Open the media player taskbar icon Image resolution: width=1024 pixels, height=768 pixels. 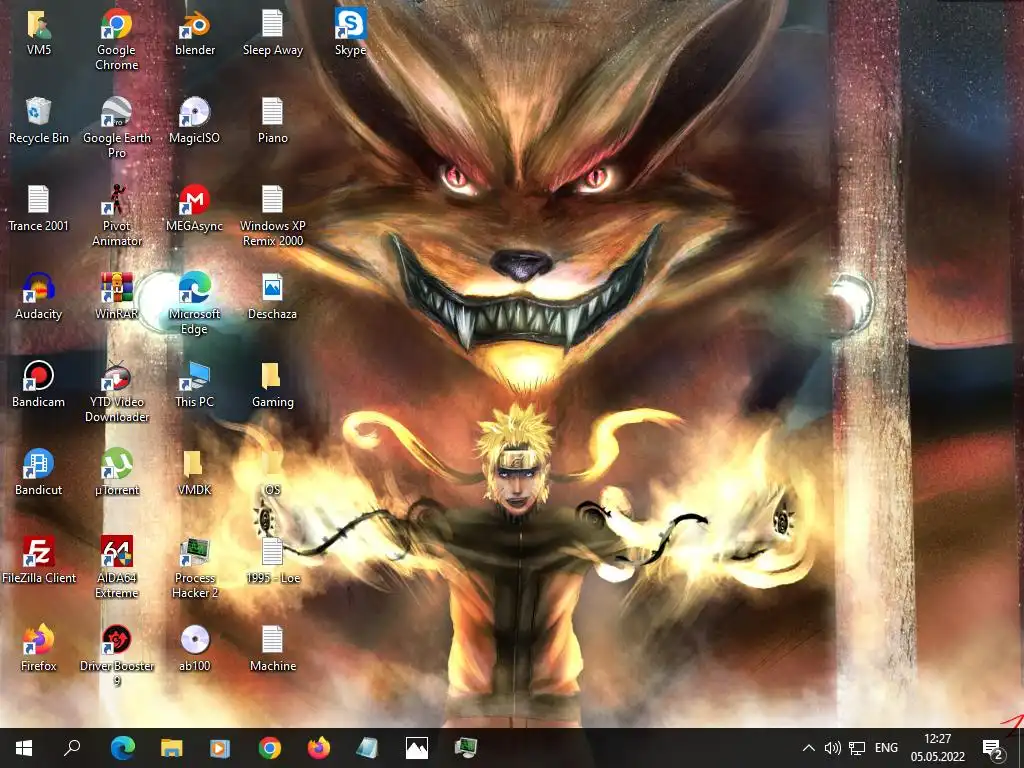point(220,748)
